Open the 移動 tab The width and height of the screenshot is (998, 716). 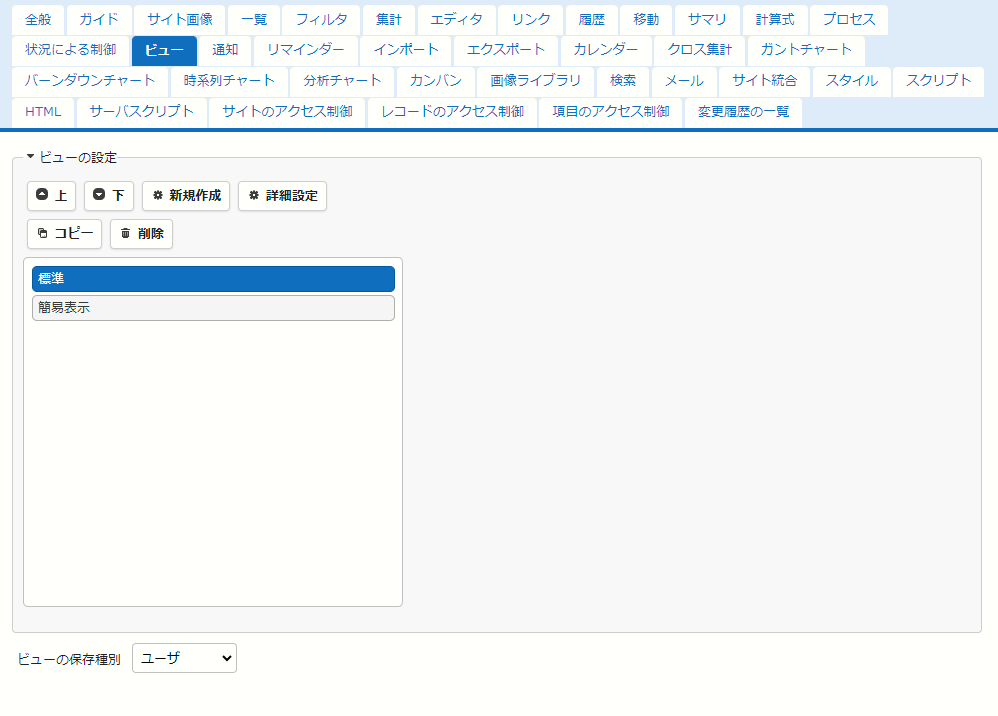(646, 20)
